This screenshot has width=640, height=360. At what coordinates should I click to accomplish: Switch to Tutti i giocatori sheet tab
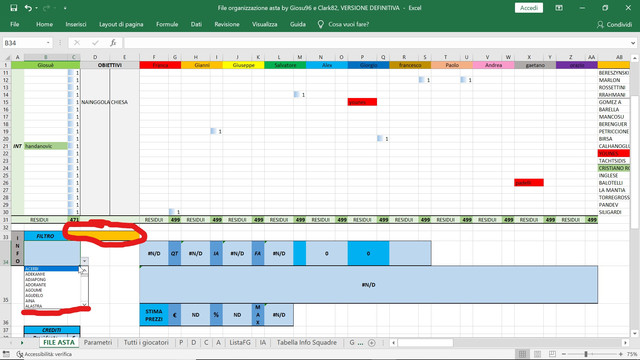click(146, 342)
